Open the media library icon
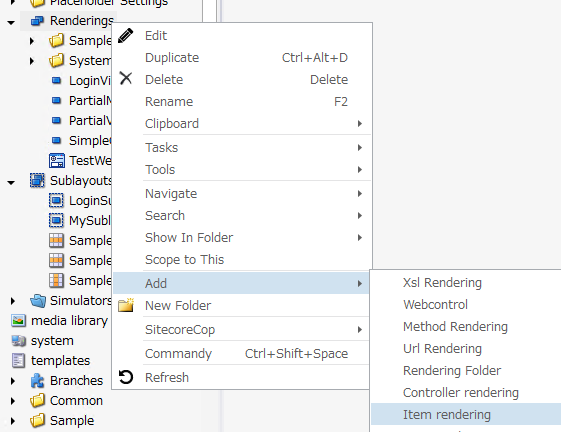Screen dimensions: 561x432 tap(18, 320)
